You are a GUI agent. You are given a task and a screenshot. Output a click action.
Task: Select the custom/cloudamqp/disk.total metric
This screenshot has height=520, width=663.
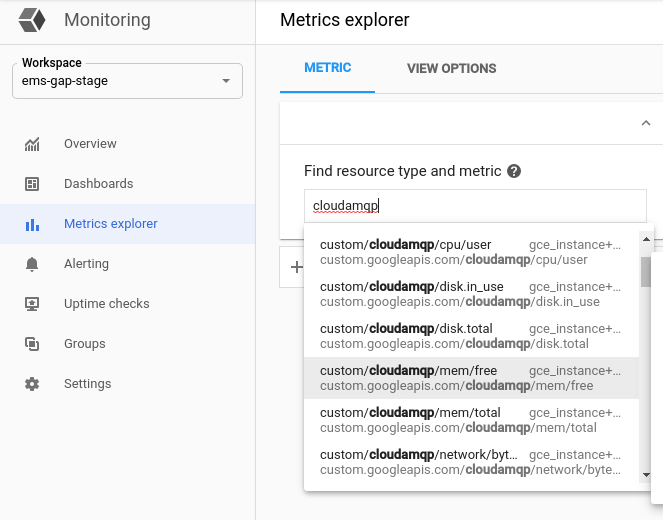[471, 336]
